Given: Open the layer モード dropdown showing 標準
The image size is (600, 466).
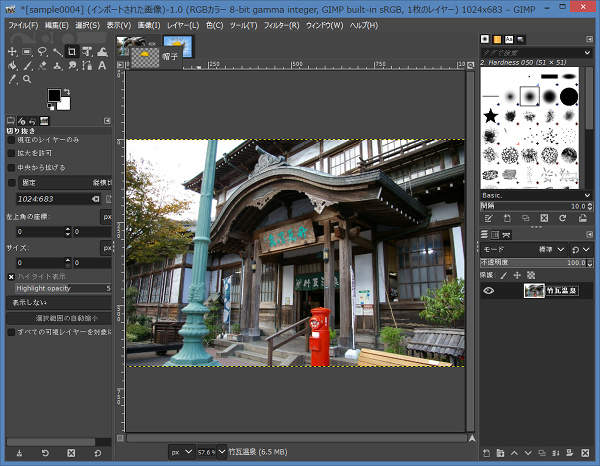Looking at the screenshot, I should [x=550, y=249].
